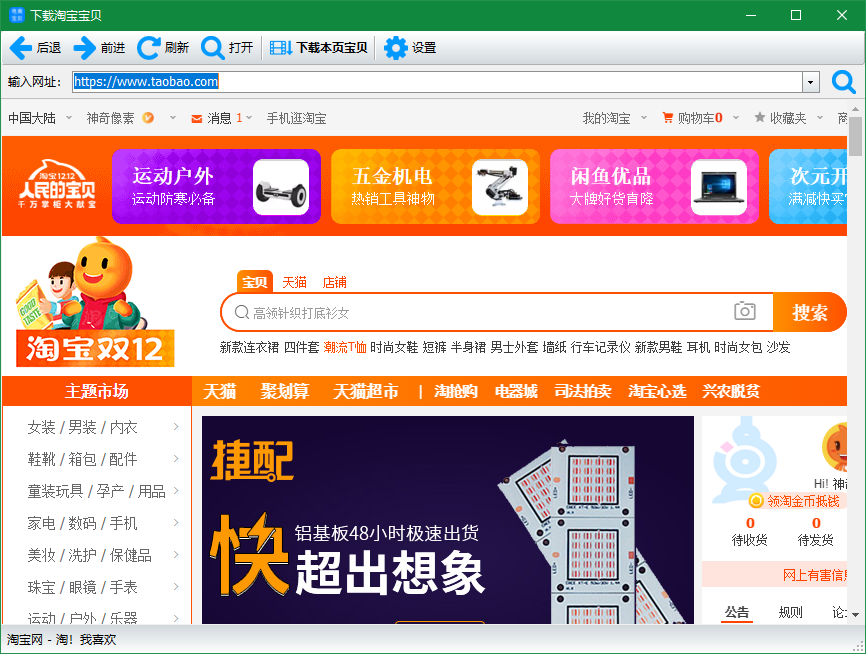Viewport: 866px width, 654px height.
Task: Open the 消息 messages envelope icon
Action: (x=197, y=119)
